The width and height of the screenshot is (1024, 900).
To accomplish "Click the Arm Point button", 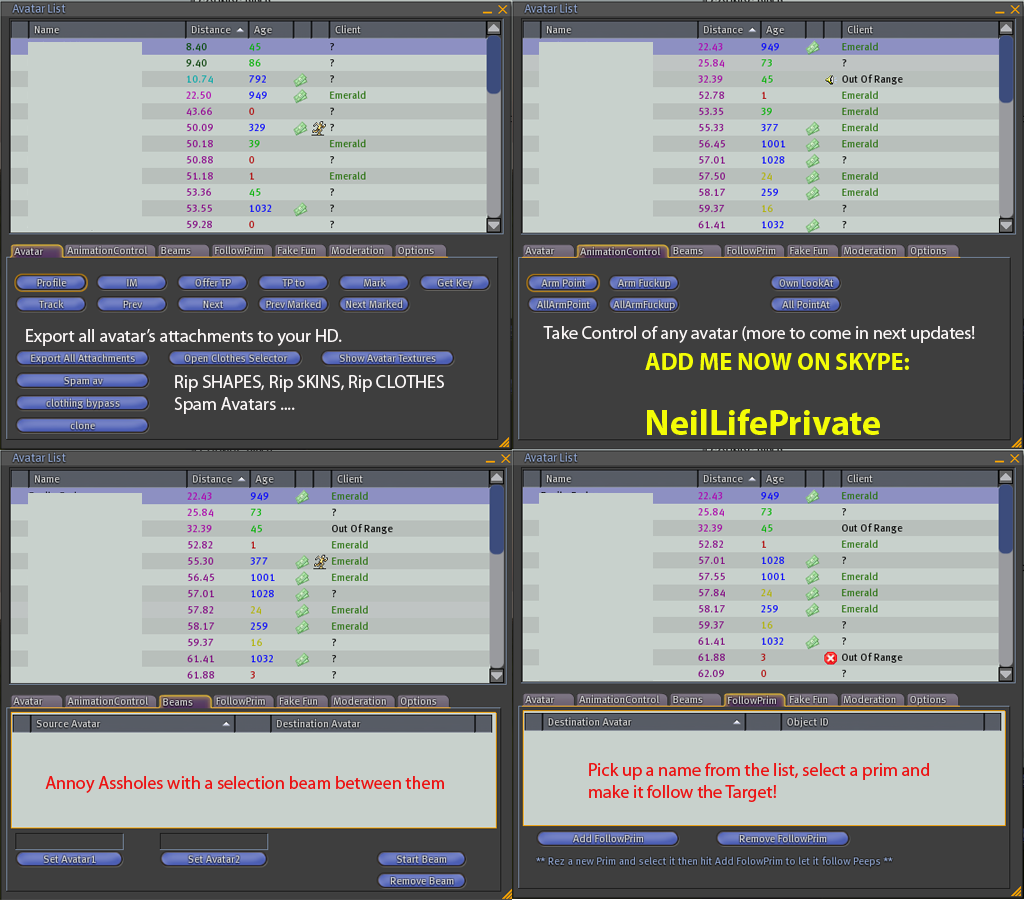I will click(x=563, y=283).
